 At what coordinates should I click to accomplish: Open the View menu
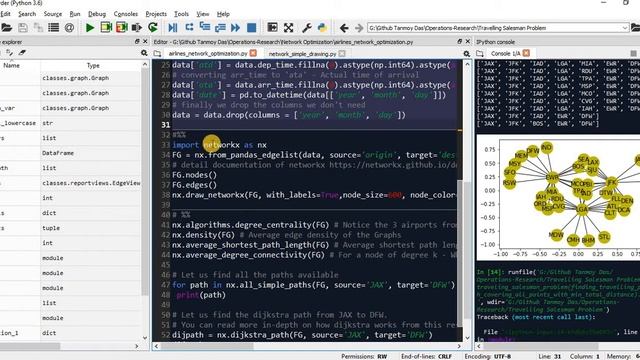pos(202,14)
